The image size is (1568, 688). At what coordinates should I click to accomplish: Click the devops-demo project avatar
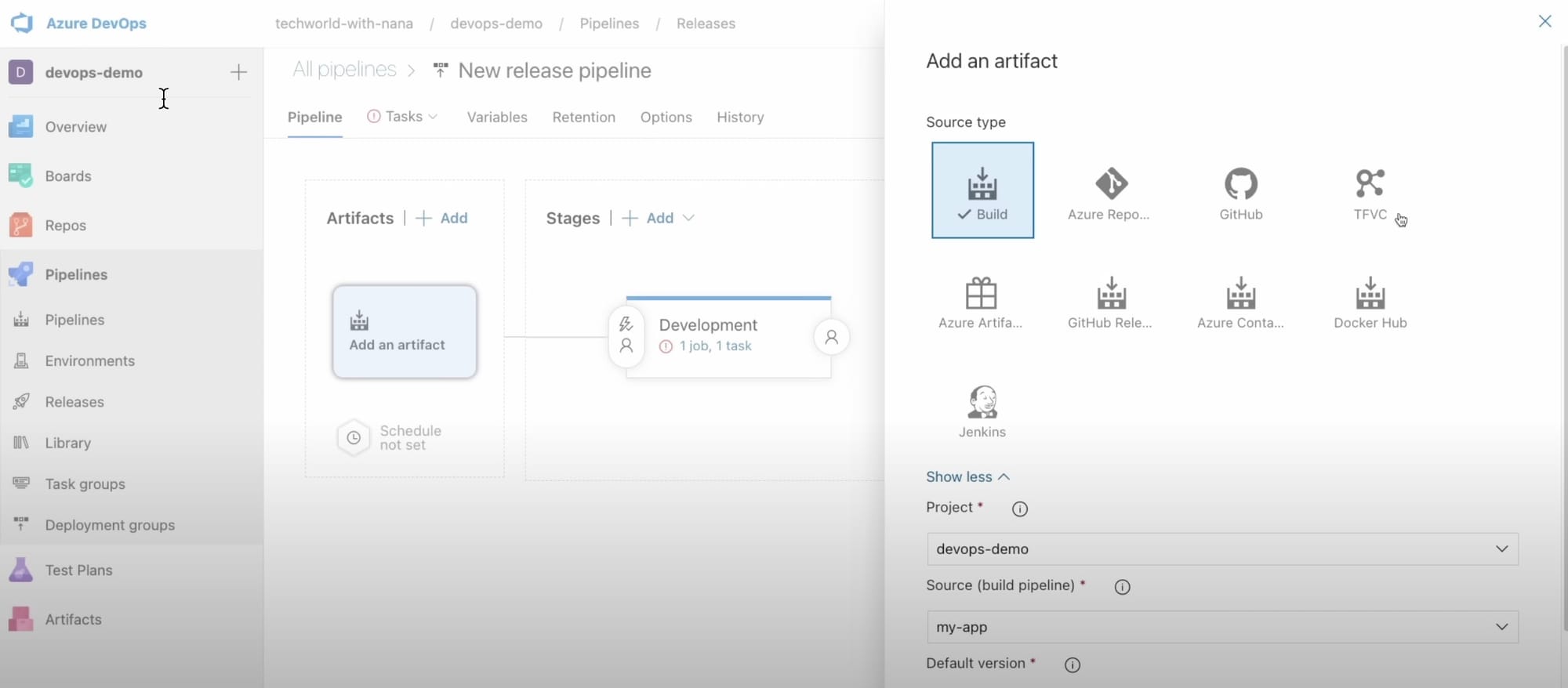click(x=21, y=72)
